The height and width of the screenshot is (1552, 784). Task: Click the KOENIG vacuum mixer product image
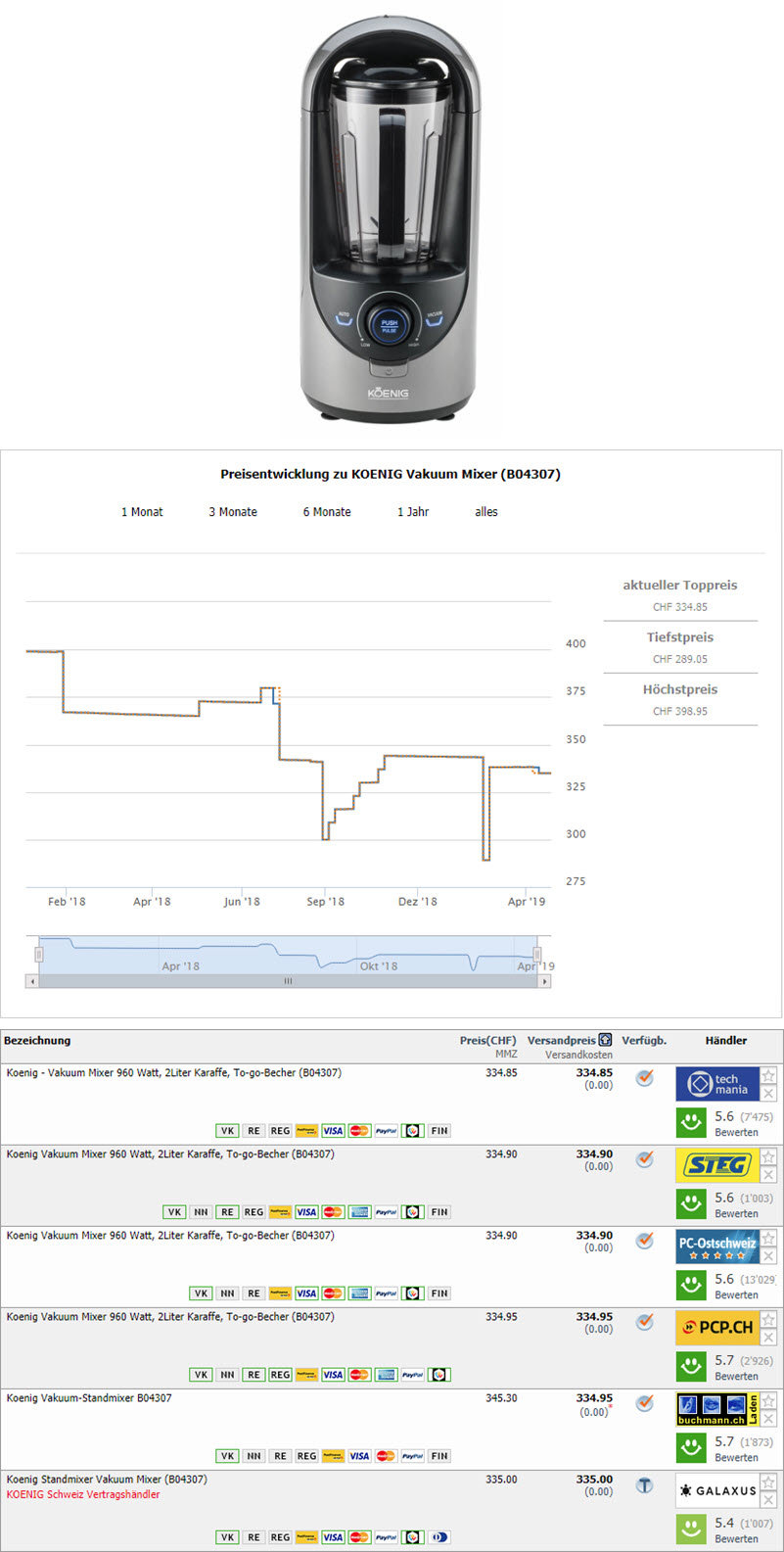[x=390, y=220]
